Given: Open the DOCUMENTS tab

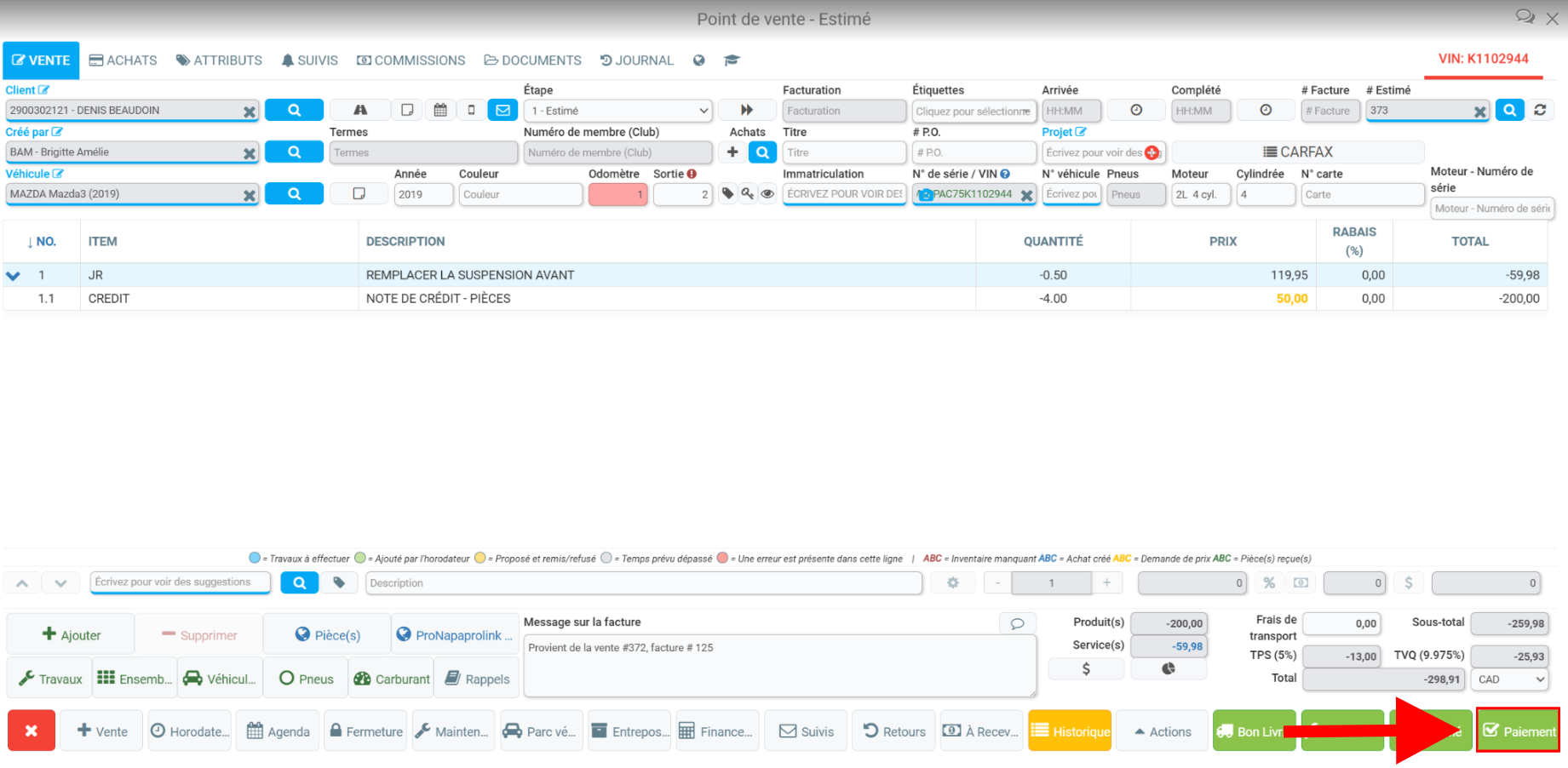Looking at the screenshot, I should pos(533,60).
